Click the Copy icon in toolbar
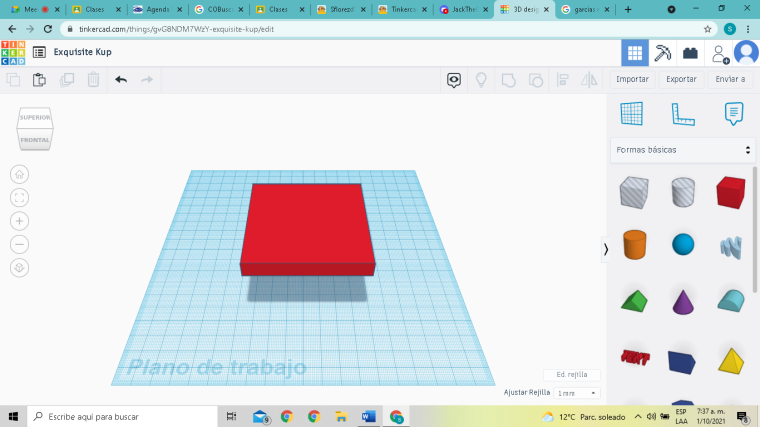The image size is (760, 427). (x=14, y=79)
